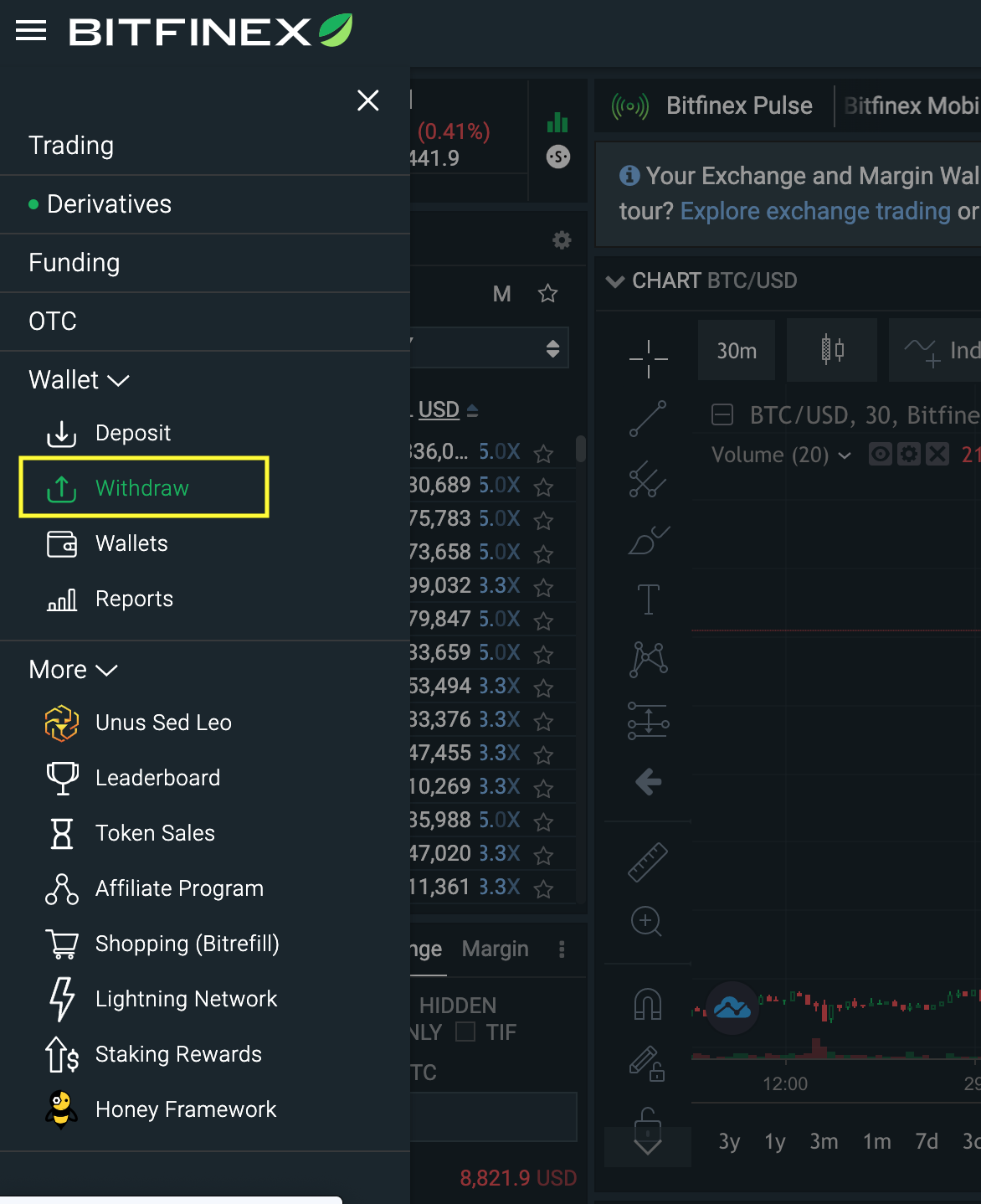The width and height of the screenshot is (981, 1204).
Task: Go to the Withdraw page
Action: coord(142,487)
